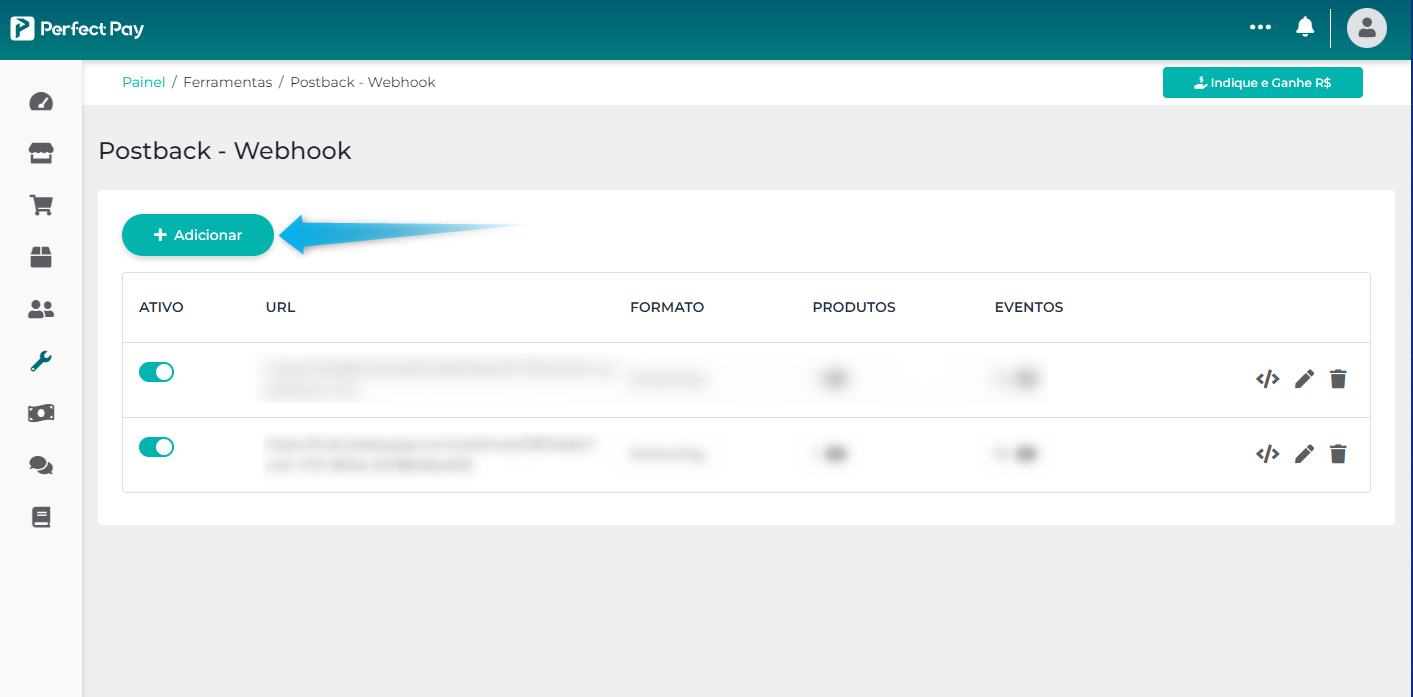
Task: Open the money bill sidebar icon
Action: point(41,413)
